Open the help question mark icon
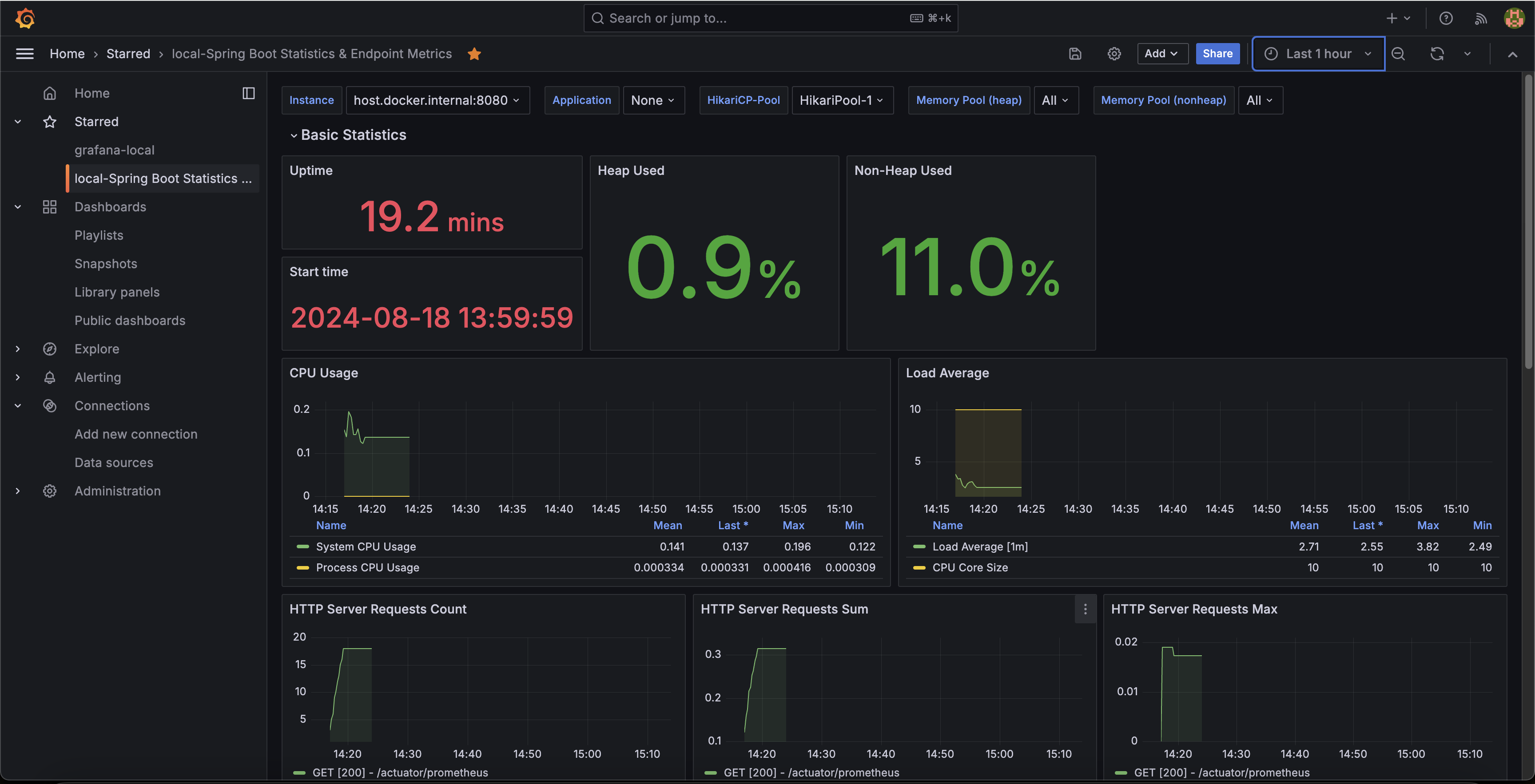 pos(1446,19)
